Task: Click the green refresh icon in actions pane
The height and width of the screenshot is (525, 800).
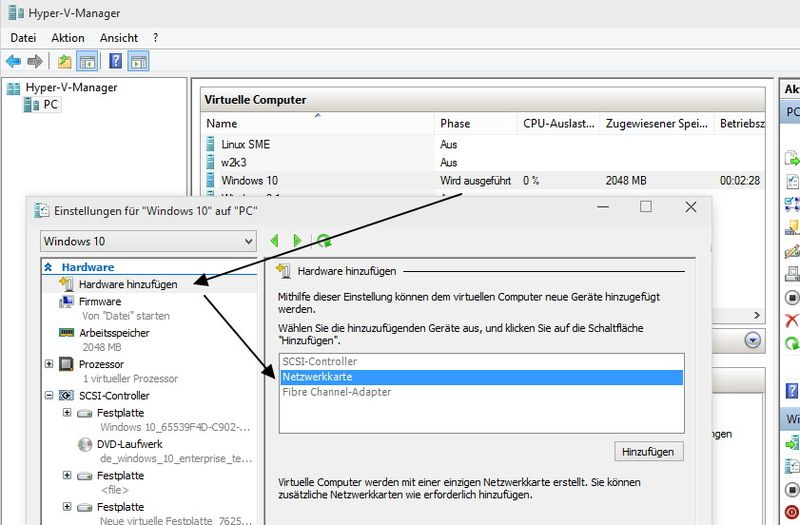Action: point(791,344)
